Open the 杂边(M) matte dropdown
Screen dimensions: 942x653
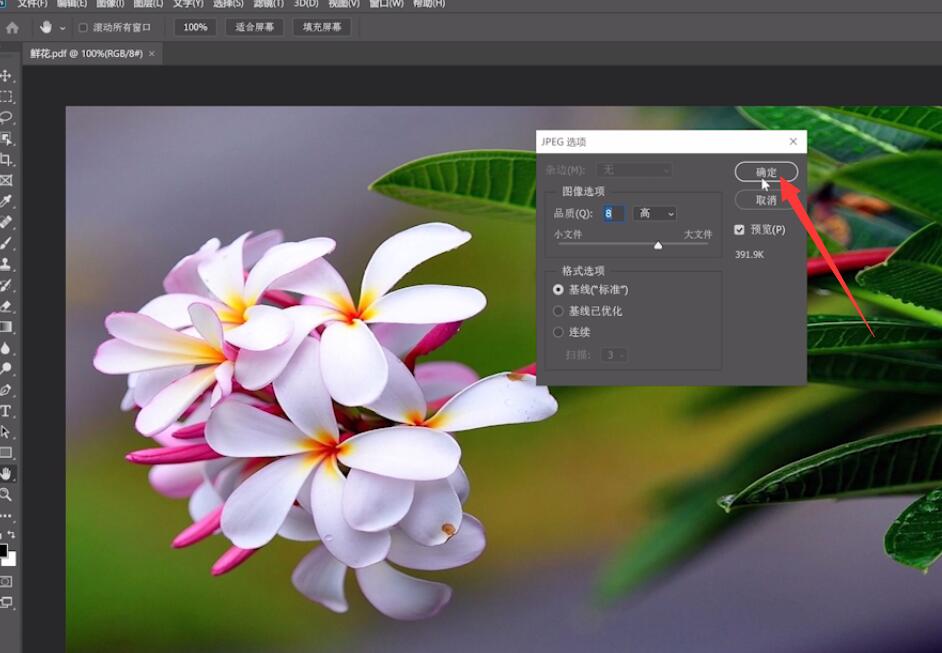(634, 171)
